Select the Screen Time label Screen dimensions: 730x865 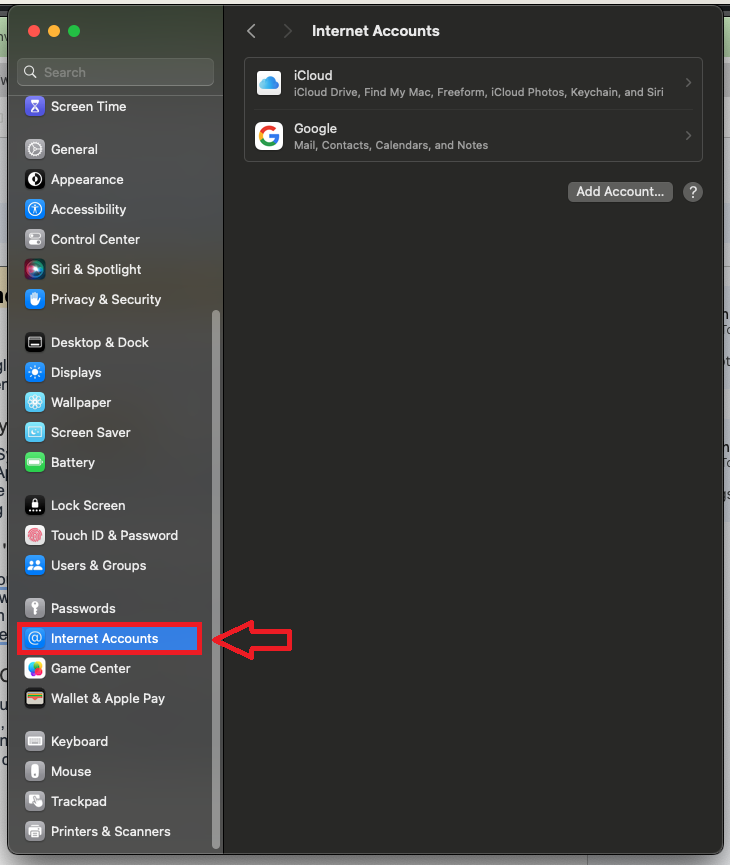point(88,106)
